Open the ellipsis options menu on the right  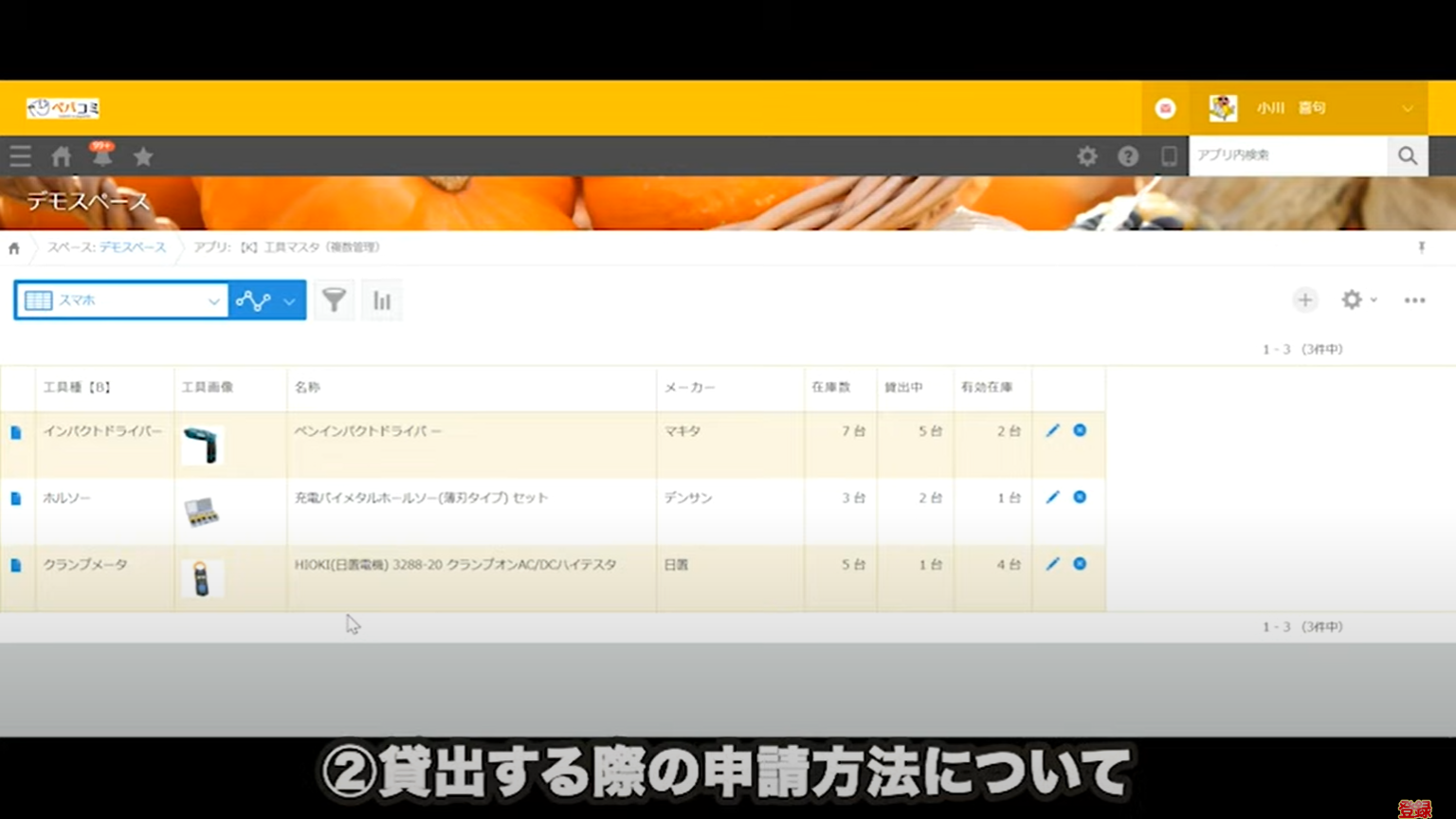(x=1413, y=300)
